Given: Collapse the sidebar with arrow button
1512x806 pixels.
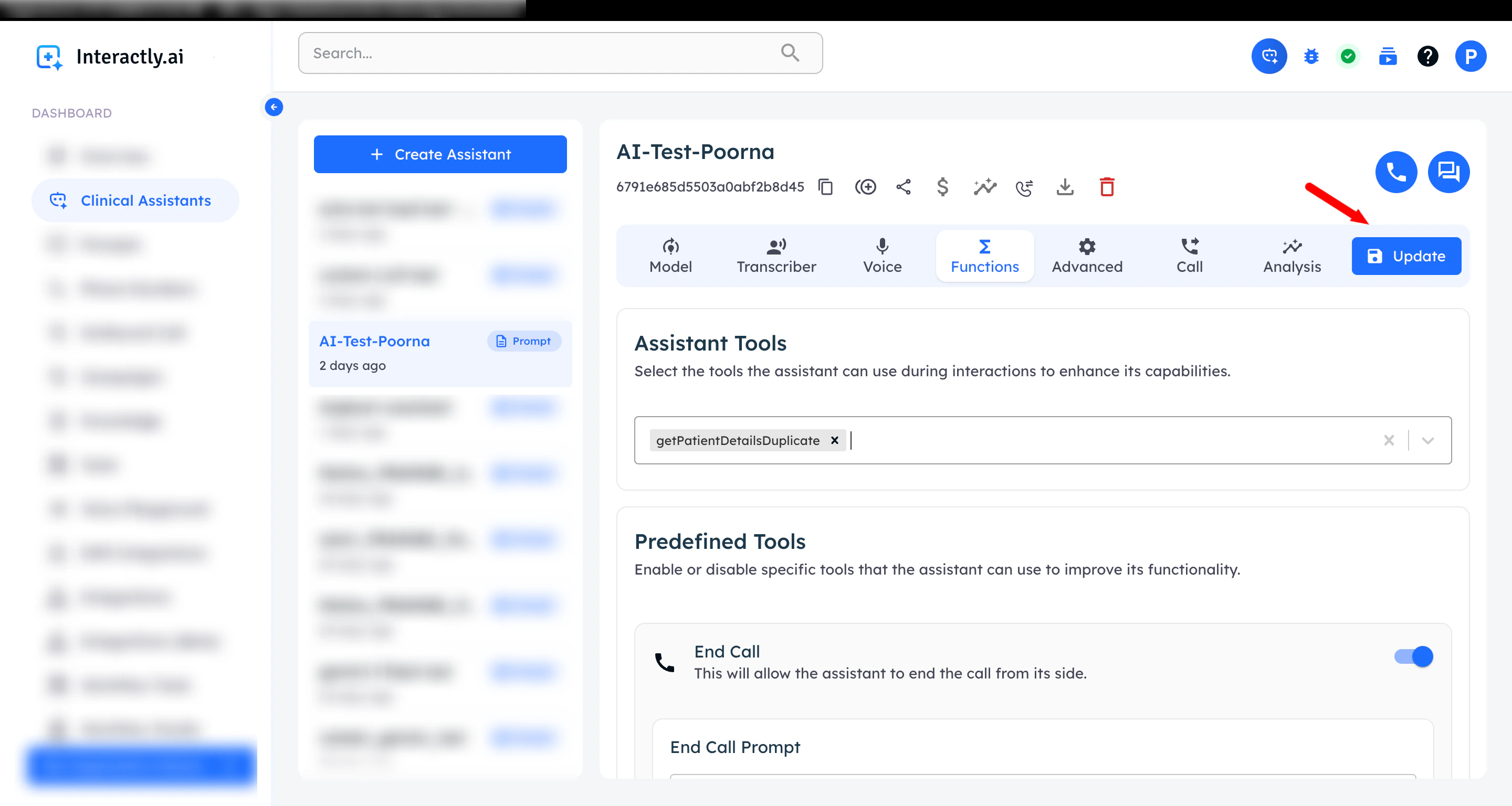Looking at the screenshot, I should click(274, 107).
